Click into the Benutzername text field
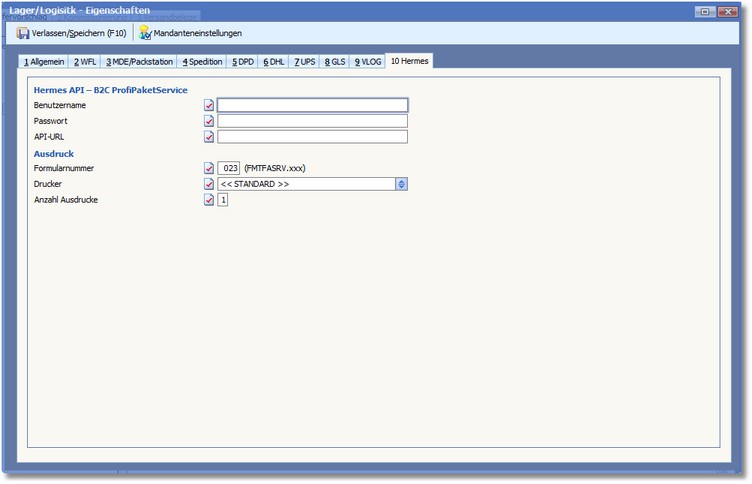 (312, 105)
